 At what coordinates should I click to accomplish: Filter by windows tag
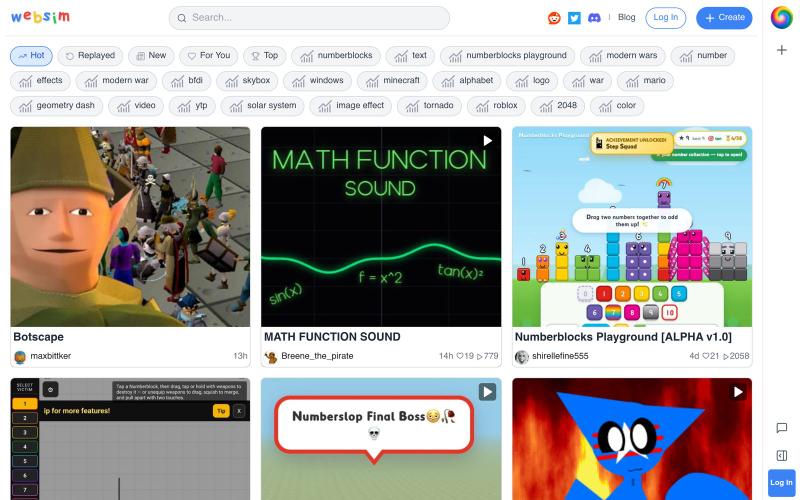pos(317,81)
